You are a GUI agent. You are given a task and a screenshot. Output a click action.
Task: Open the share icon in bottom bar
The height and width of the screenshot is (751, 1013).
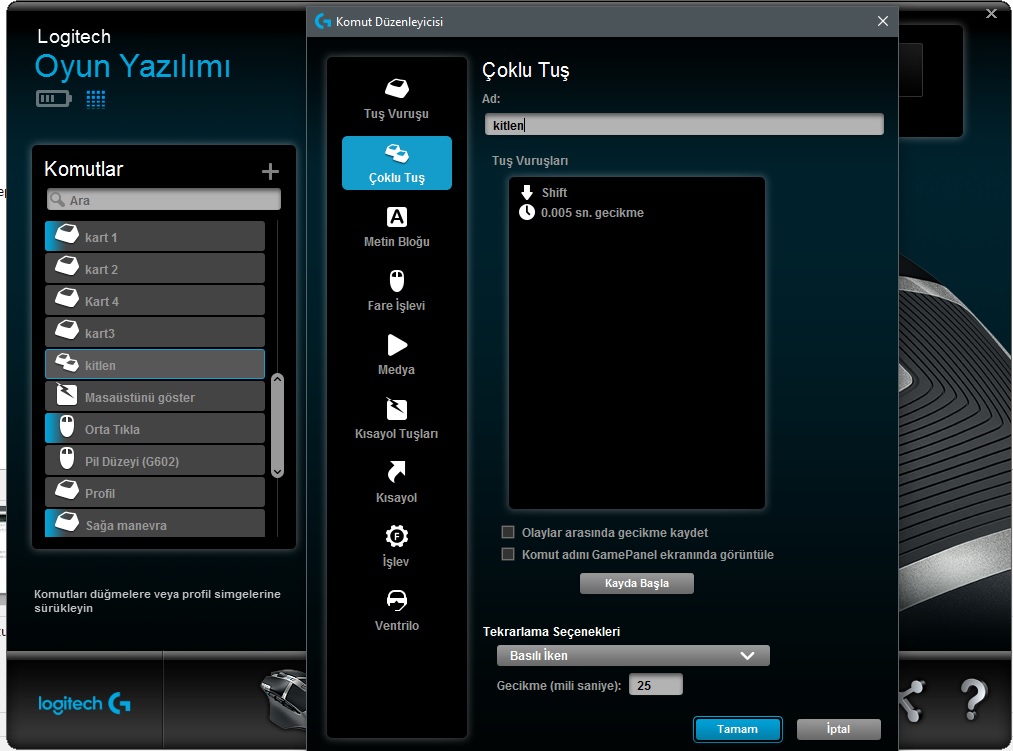pyautogui.click(x=912, y=701)
